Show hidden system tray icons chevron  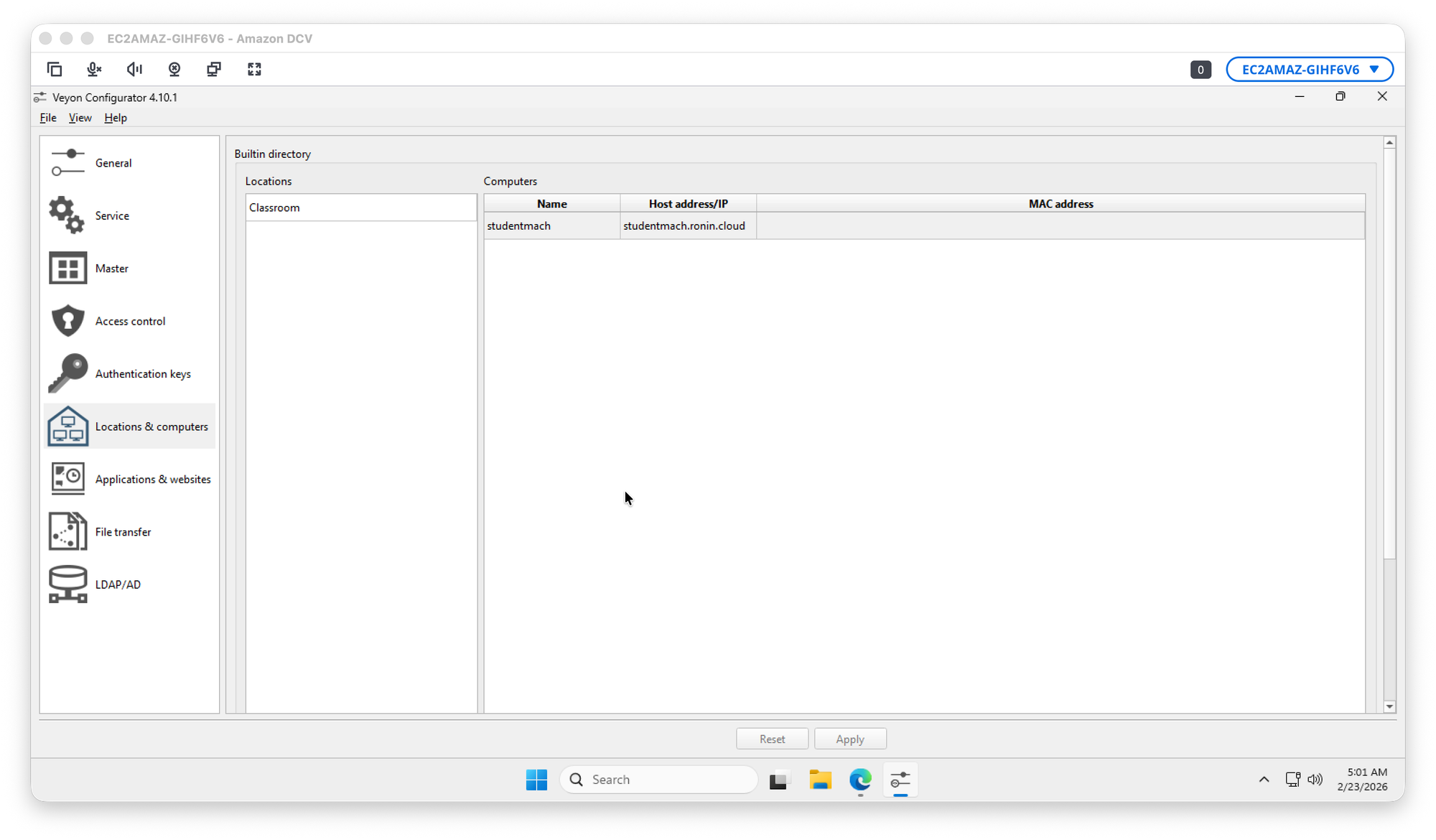[x=1264, y=780]
